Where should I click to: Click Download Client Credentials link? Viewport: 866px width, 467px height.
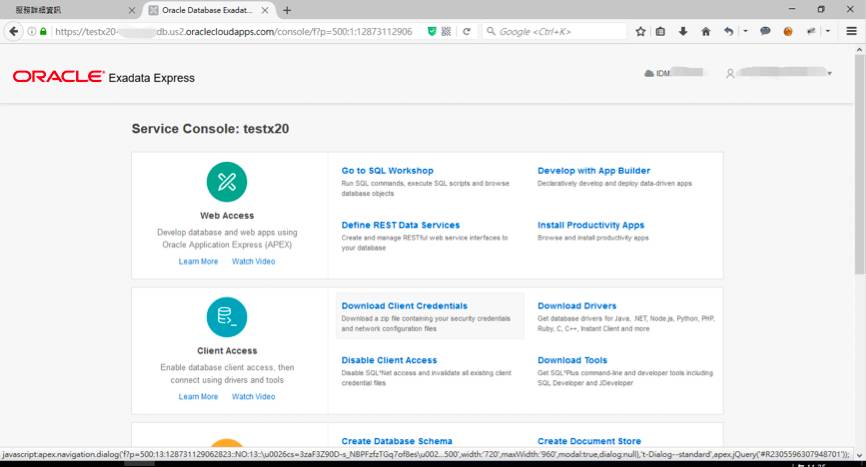click(404, 305)
